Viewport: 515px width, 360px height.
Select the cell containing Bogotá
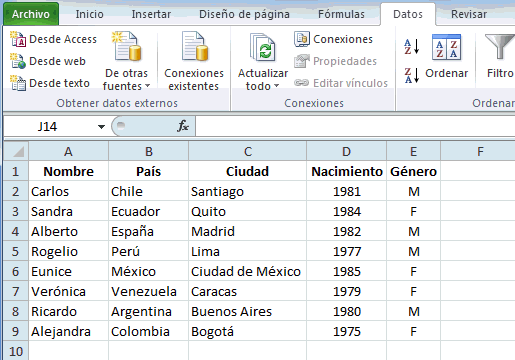(248, 331)
